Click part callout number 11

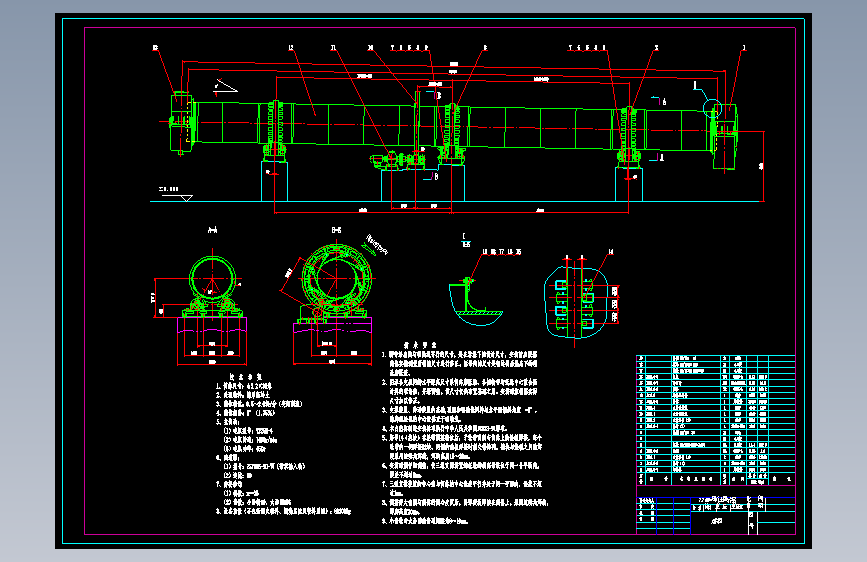[x=333, y=48]
